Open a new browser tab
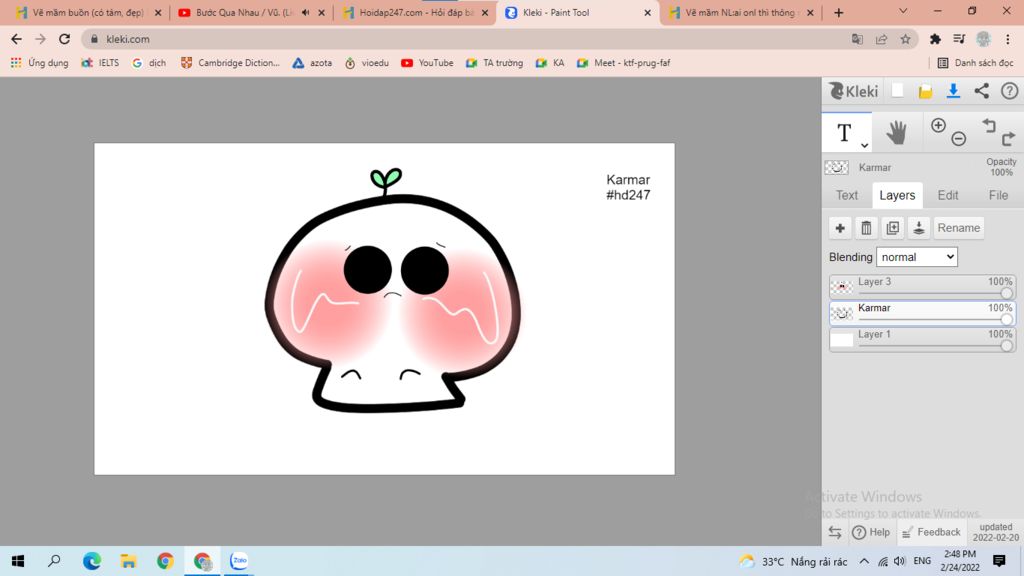The height and width of the screenshot is (576, 1024). (839, 12)
